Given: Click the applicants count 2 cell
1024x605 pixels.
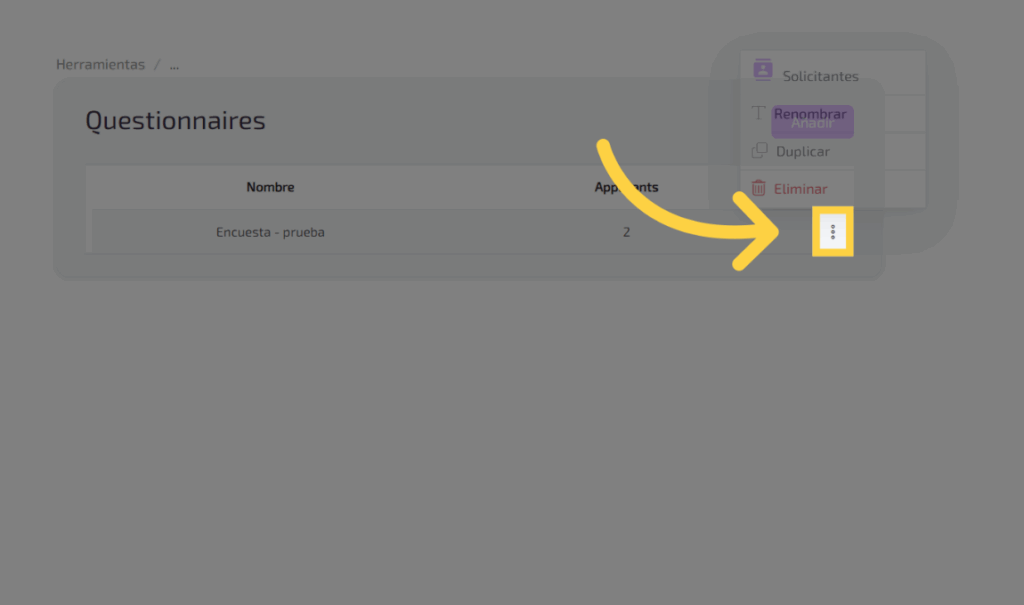Looking at the screenshot, I should (626, 232).
